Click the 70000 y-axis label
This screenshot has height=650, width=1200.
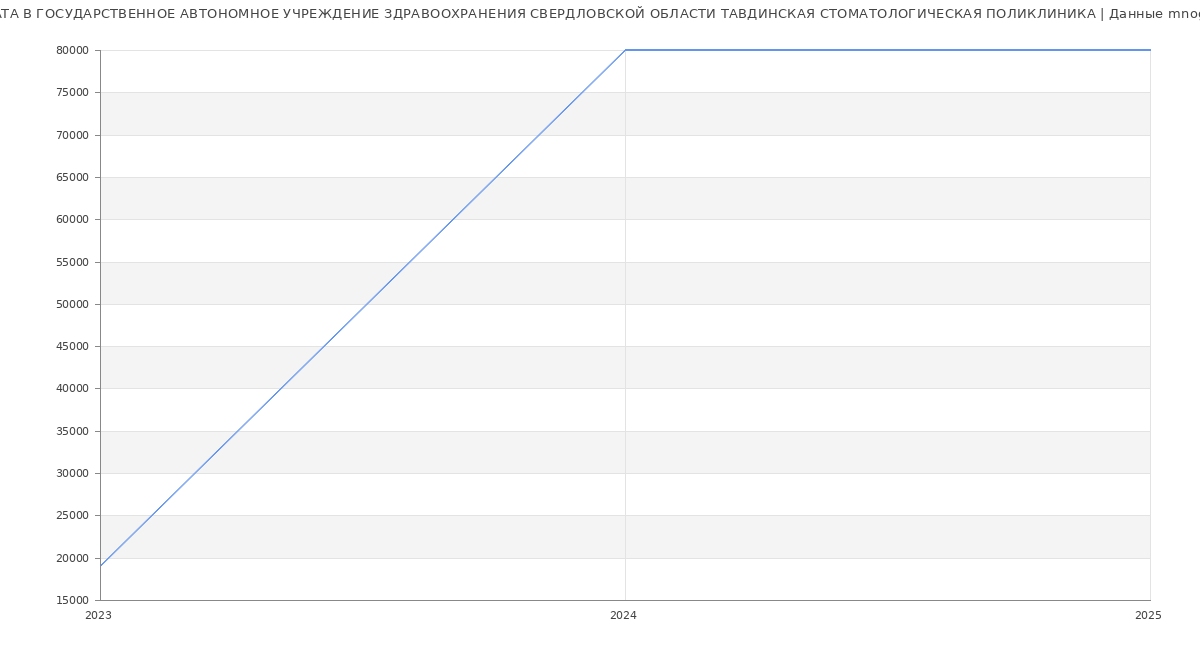pos(72,135)
